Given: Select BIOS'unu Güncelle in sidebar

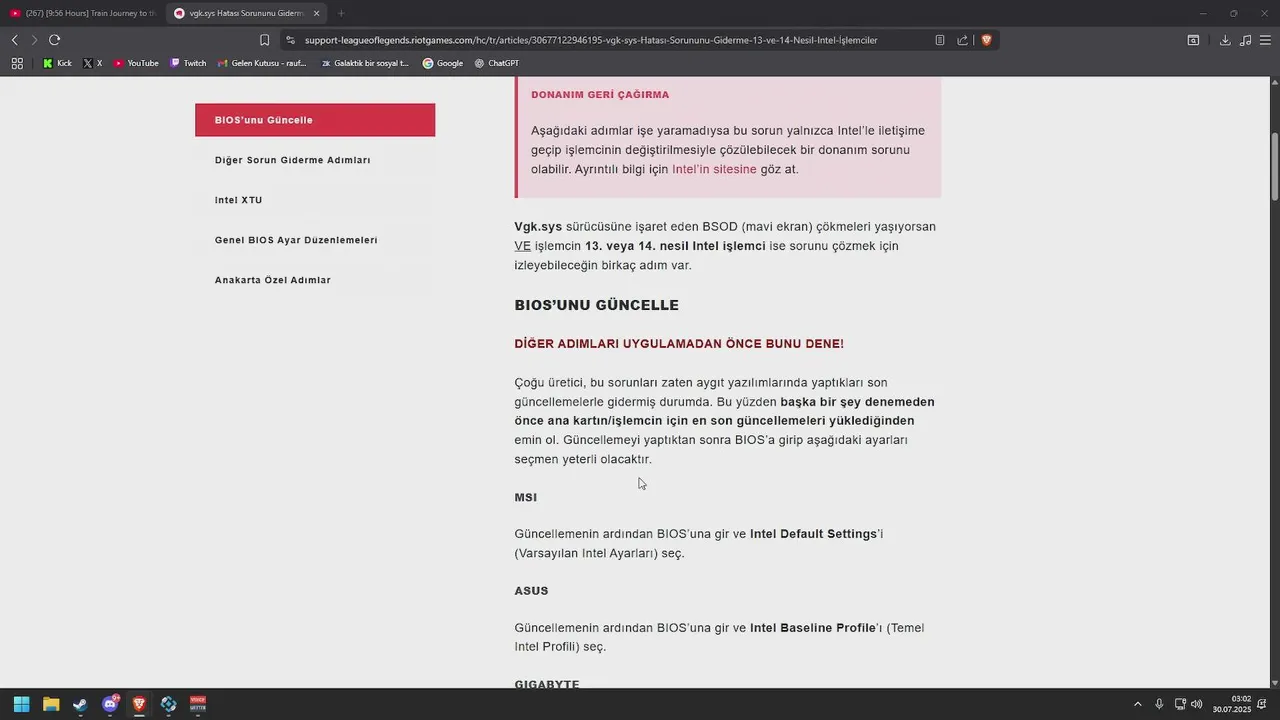Looking at the screenshot, I should pyautogui.click(x=315, y=120).
